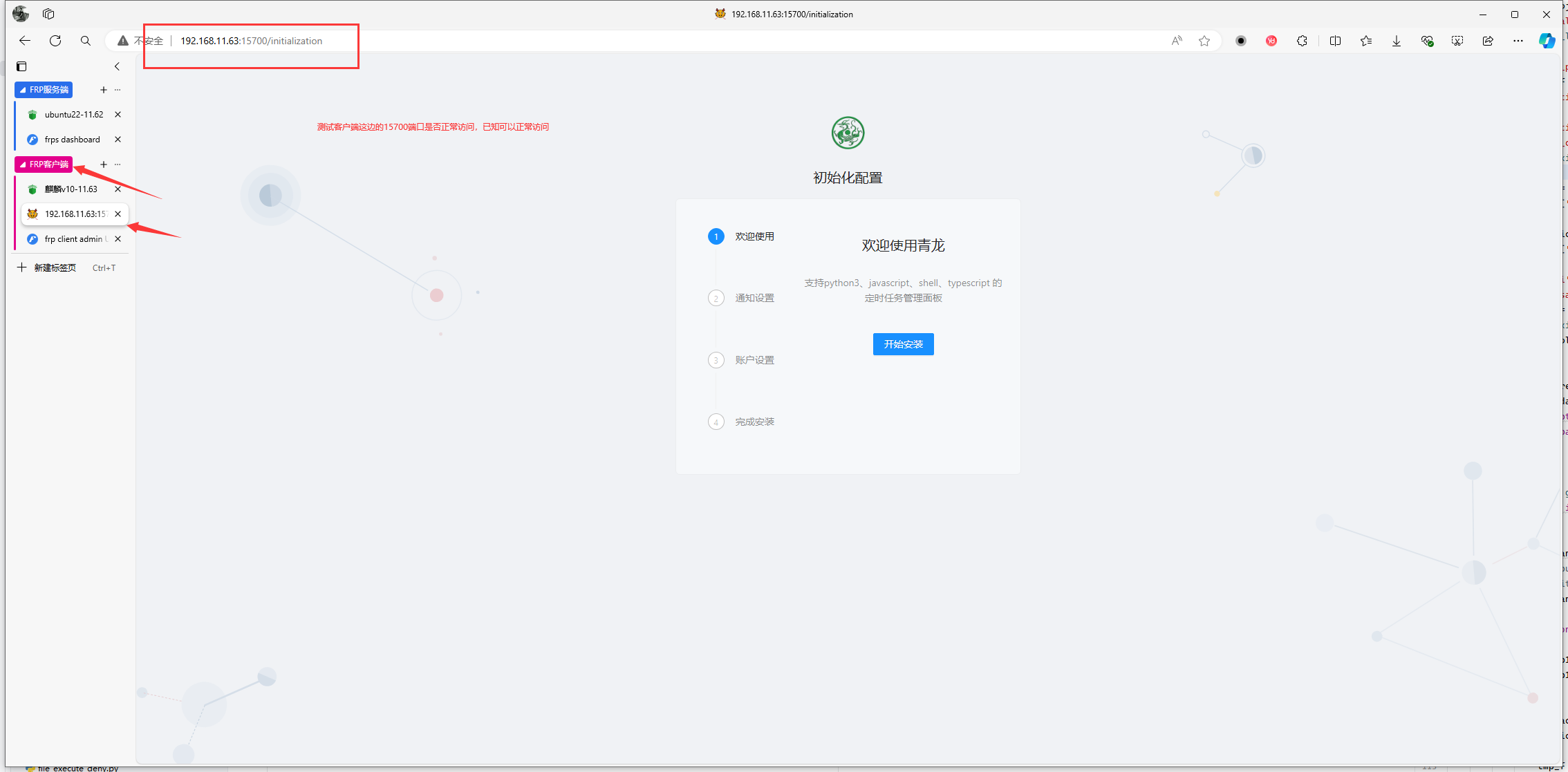Close the frps dashboard tab

click(x=118, y=140)
